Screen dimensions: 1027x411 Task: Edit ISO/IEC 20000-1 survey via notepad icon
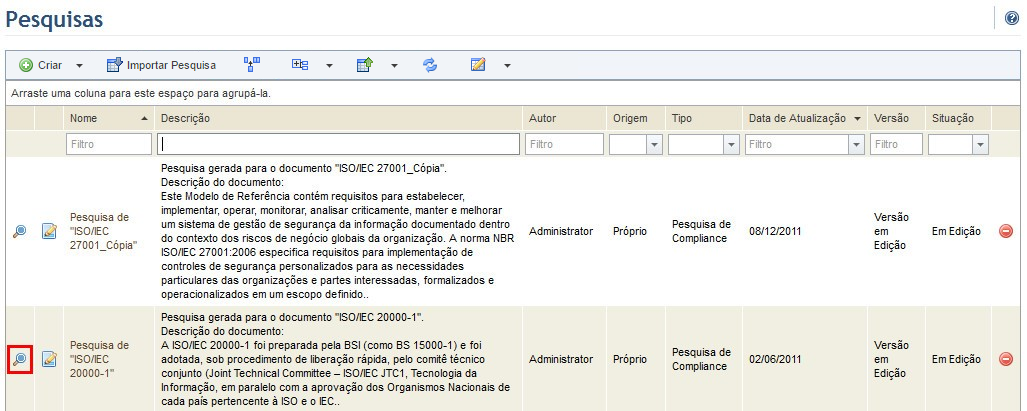49,359
